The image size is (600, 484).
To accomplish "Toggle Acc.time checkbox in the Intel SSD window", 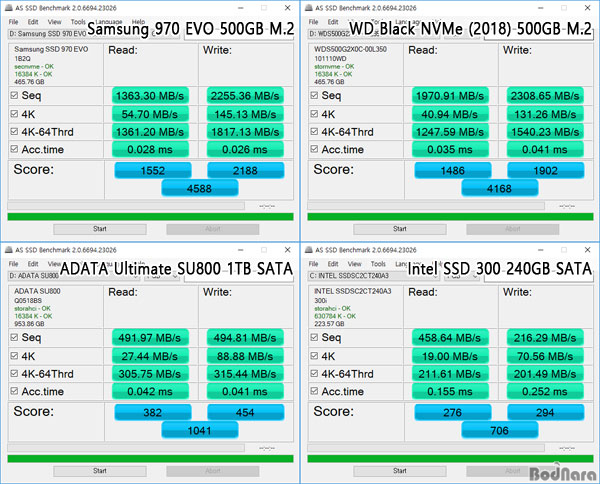I will (313, 392).
